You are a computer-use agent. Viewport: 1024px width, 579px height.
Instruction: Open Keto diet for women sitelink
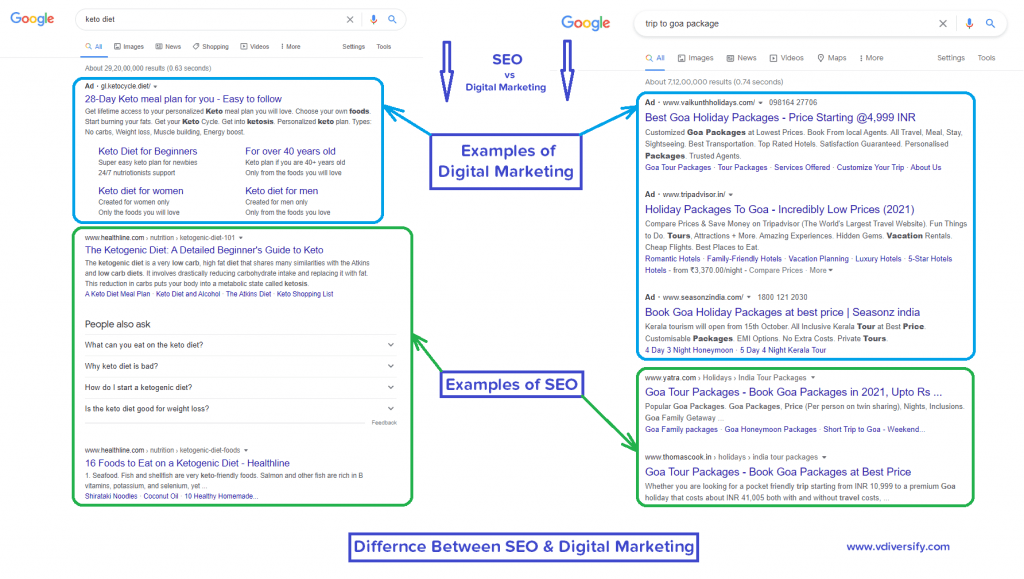[140, 191]
